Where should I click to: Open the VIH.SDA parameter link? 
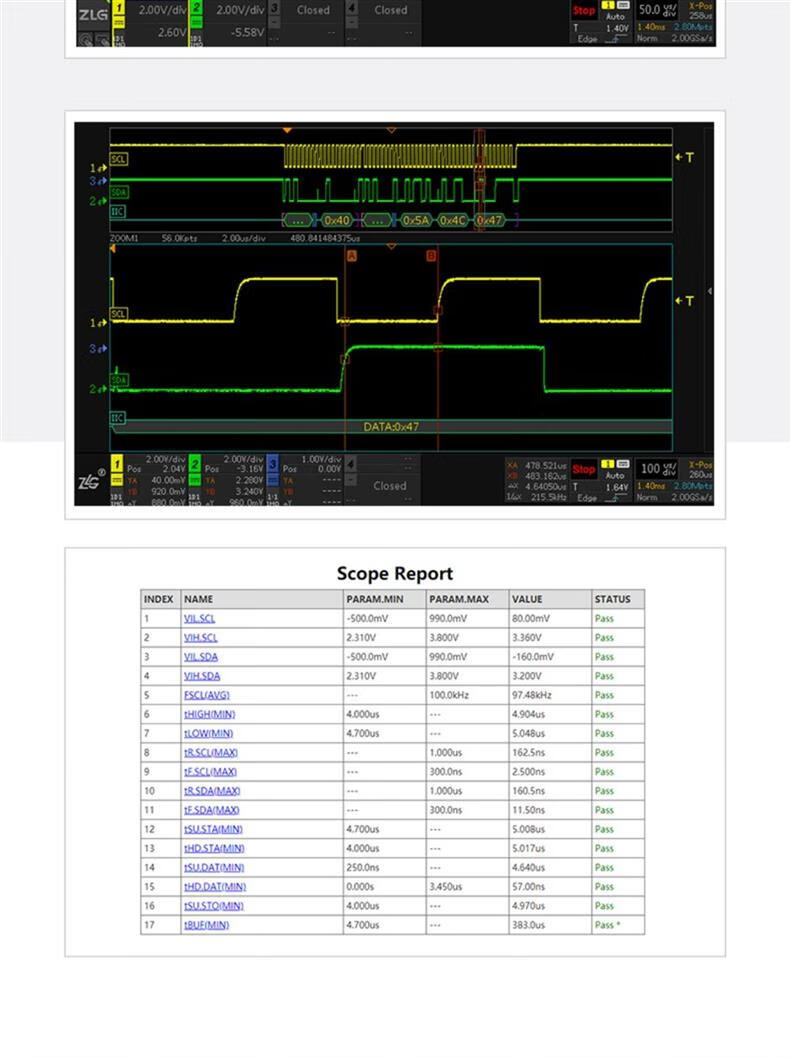[202, 676]
